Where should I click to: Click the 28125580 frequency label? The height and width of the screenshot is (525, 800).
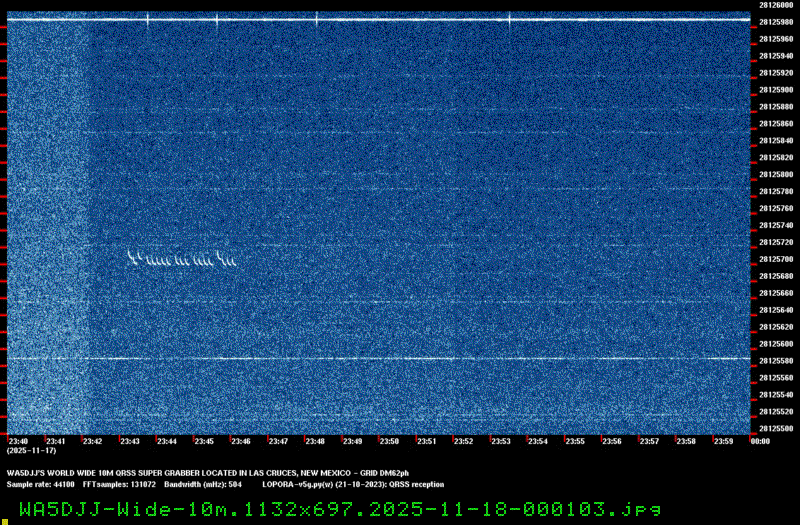776,361
